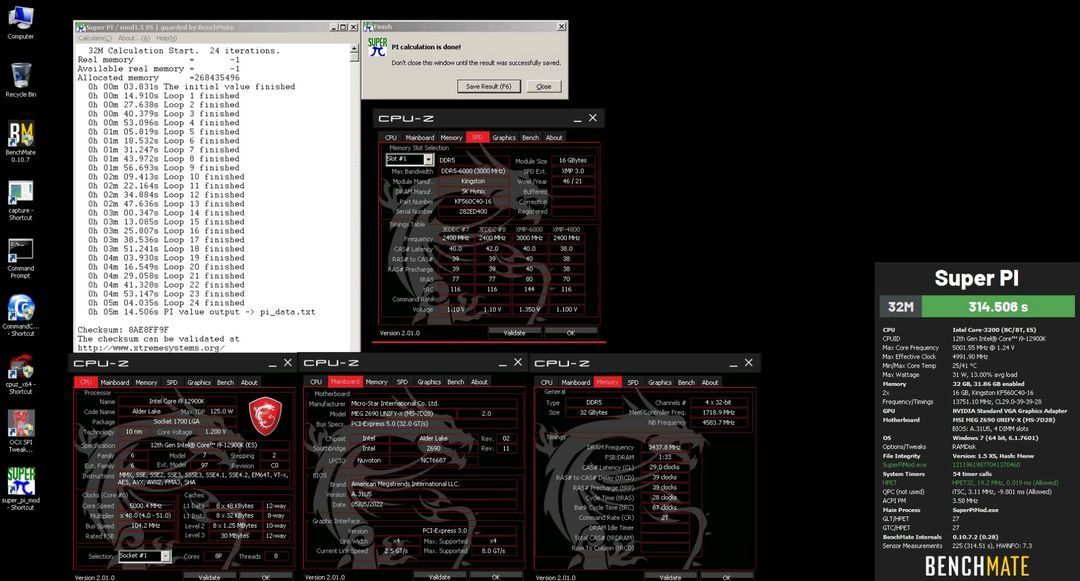This screenshot has height=581, width=1080.
Task: Open the Recycle Bin icon
Action: (20, 80)
